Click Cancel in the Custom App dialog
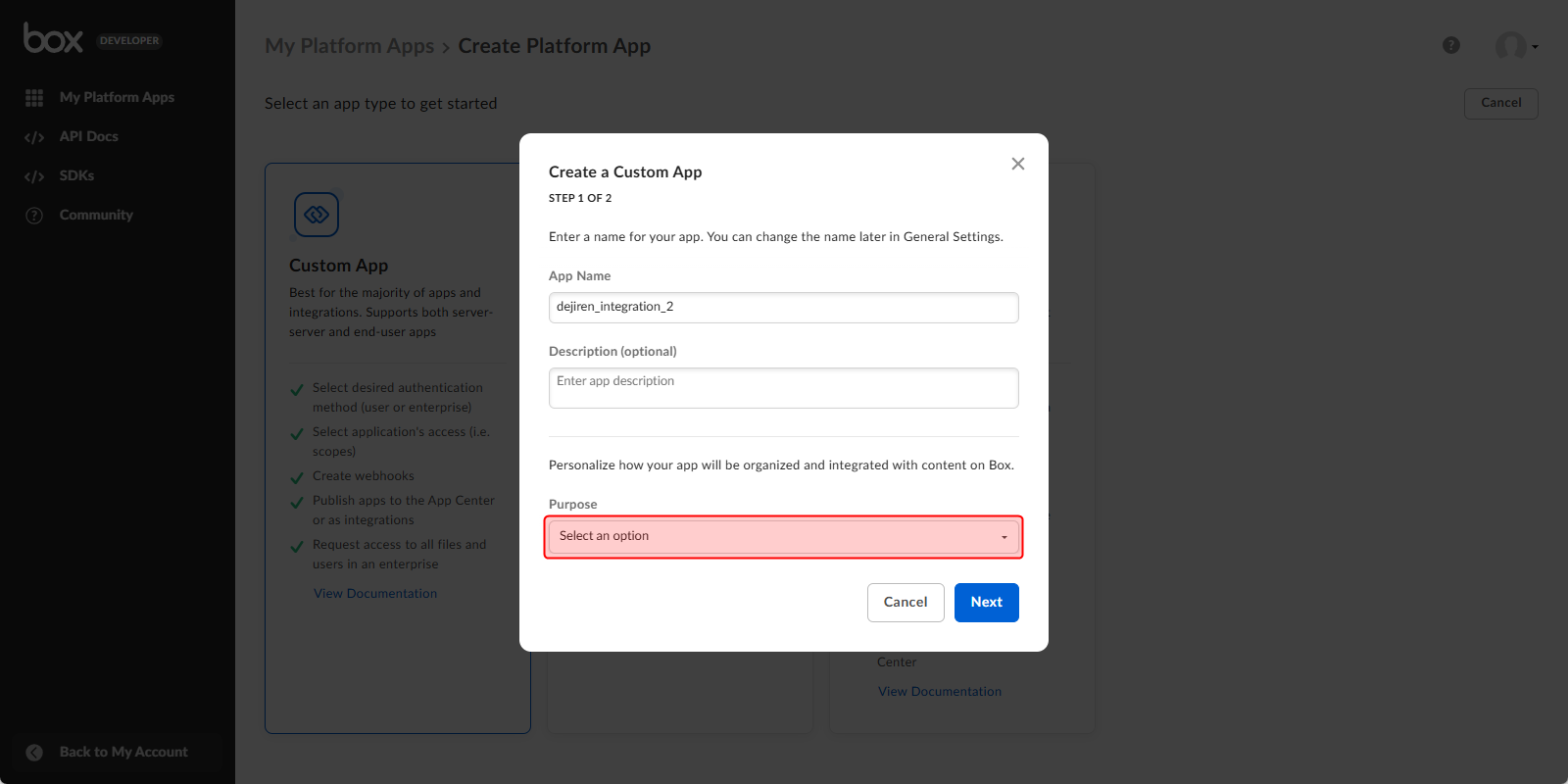Viewport: 1568px width, 784px height. coord(906,603)
